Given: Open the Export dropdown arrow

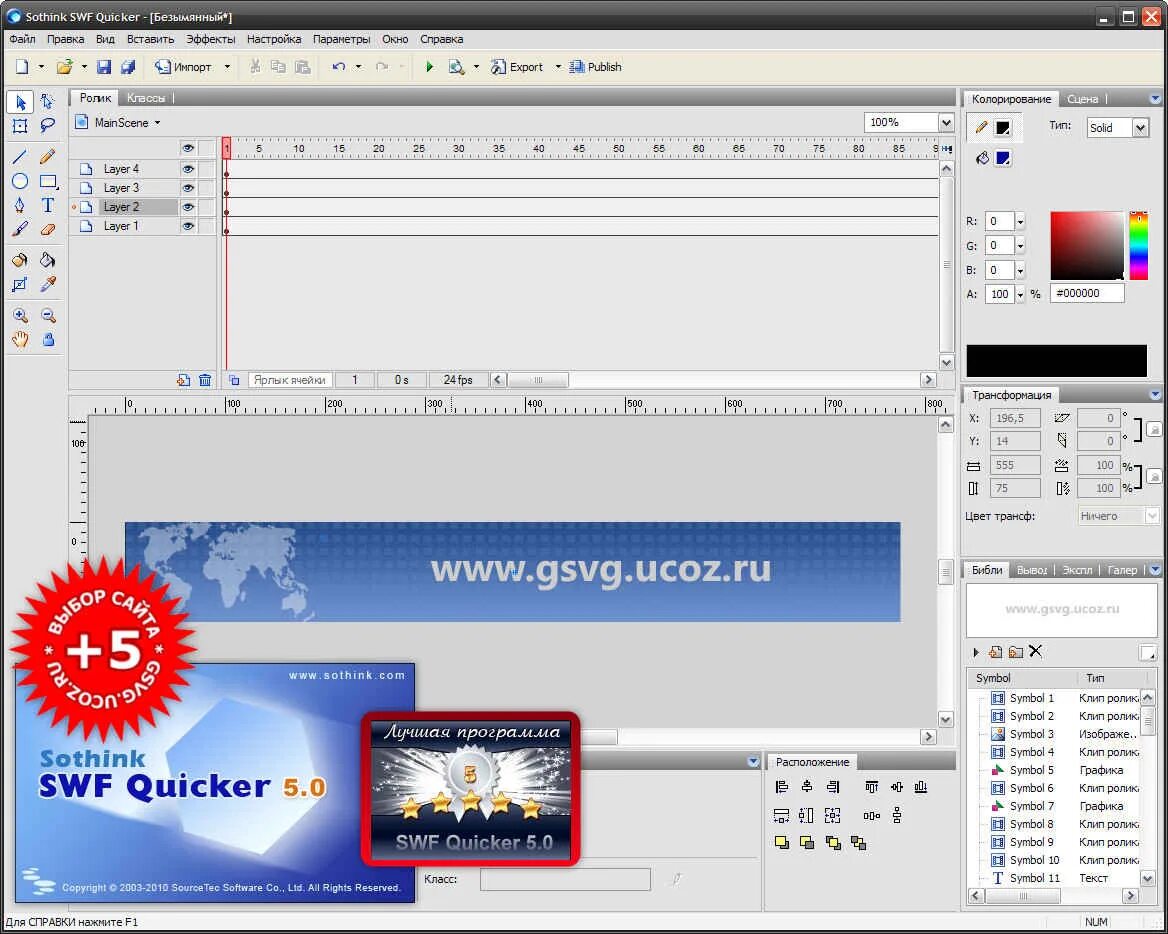Looking at the screenshot, I should [x=558, y=67].
